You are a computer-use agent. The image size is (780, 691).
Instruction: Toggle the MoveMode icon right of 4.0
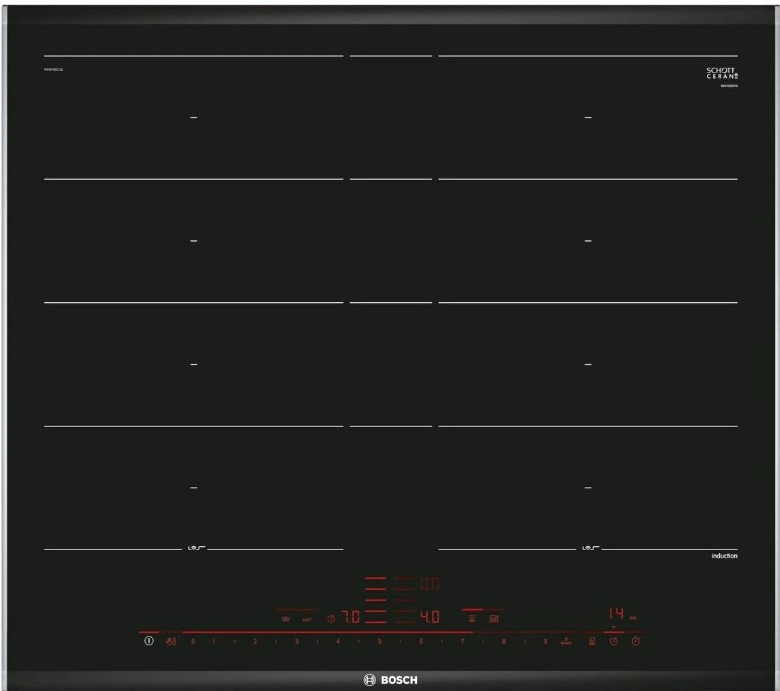tap(493, 618)
